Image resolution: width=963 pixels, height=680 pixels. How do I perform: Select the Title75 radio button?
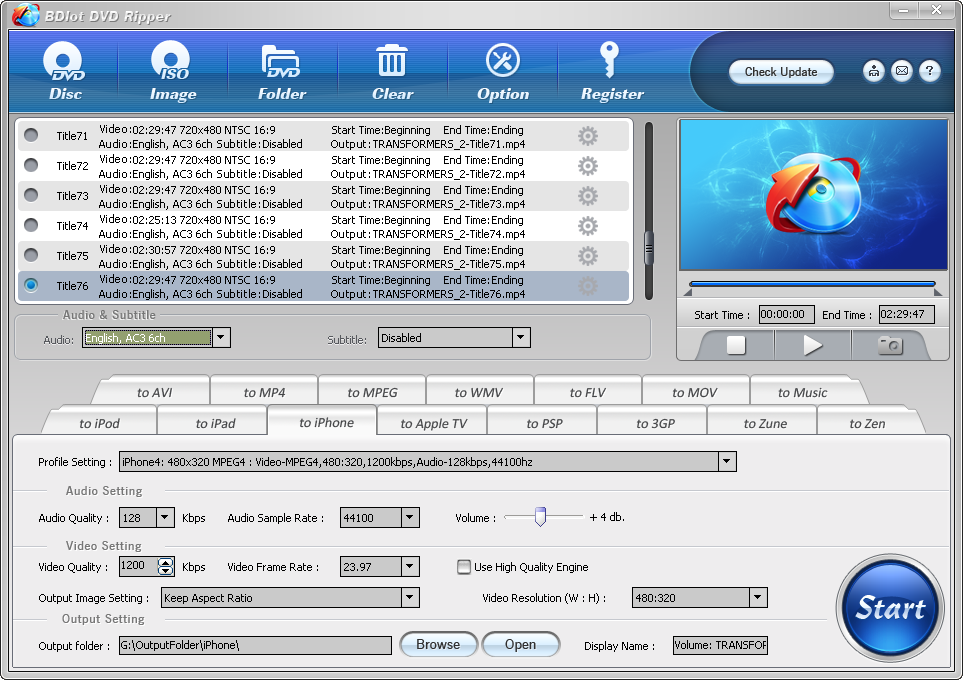coord(31,255)
